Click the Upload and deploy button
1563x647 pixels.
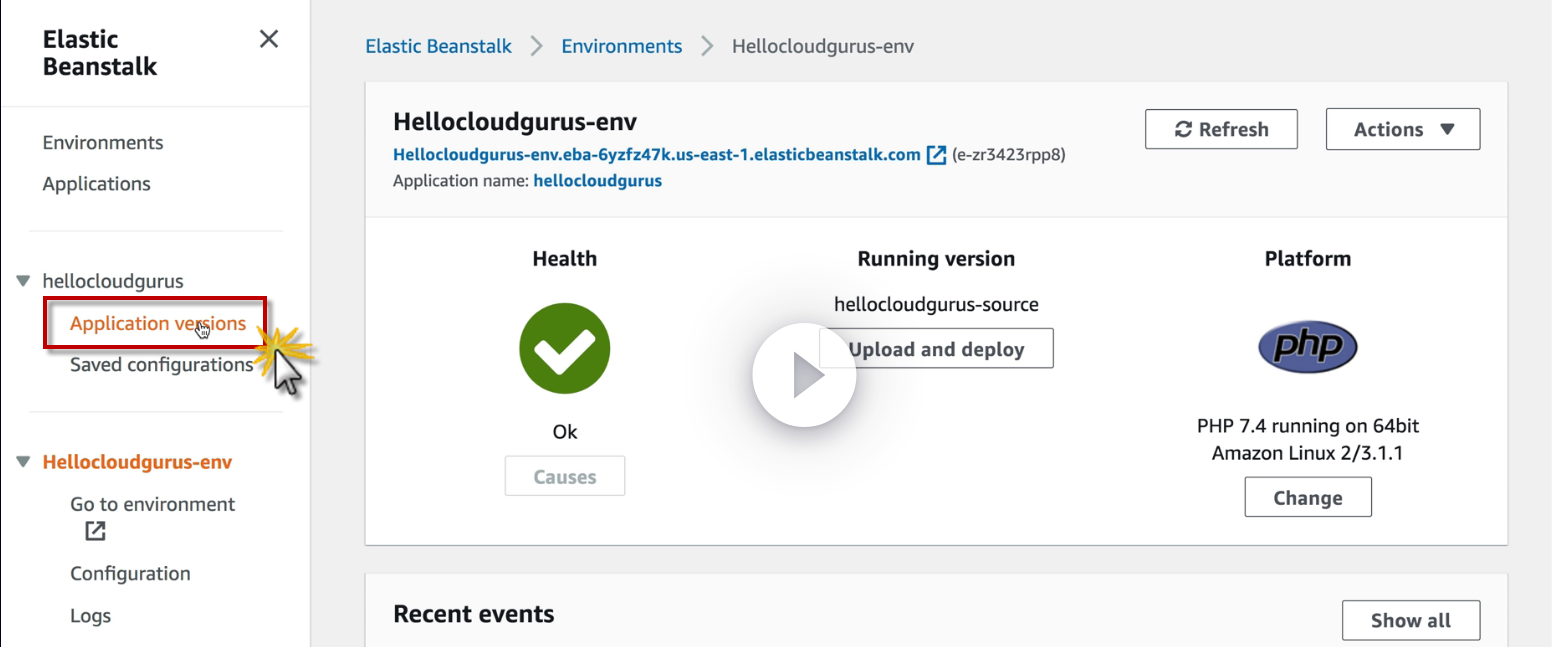(936, 349)
